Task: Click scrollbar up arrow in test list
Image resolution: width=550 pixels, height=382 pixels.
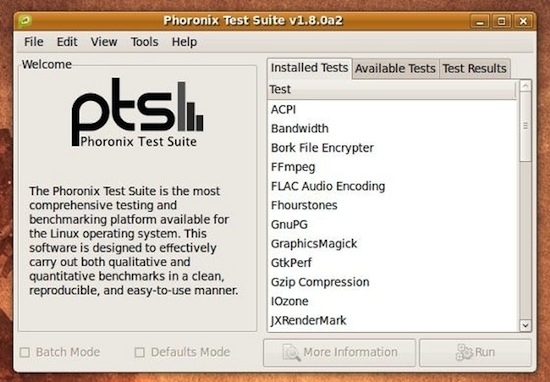Action: [x=525, y=86]
